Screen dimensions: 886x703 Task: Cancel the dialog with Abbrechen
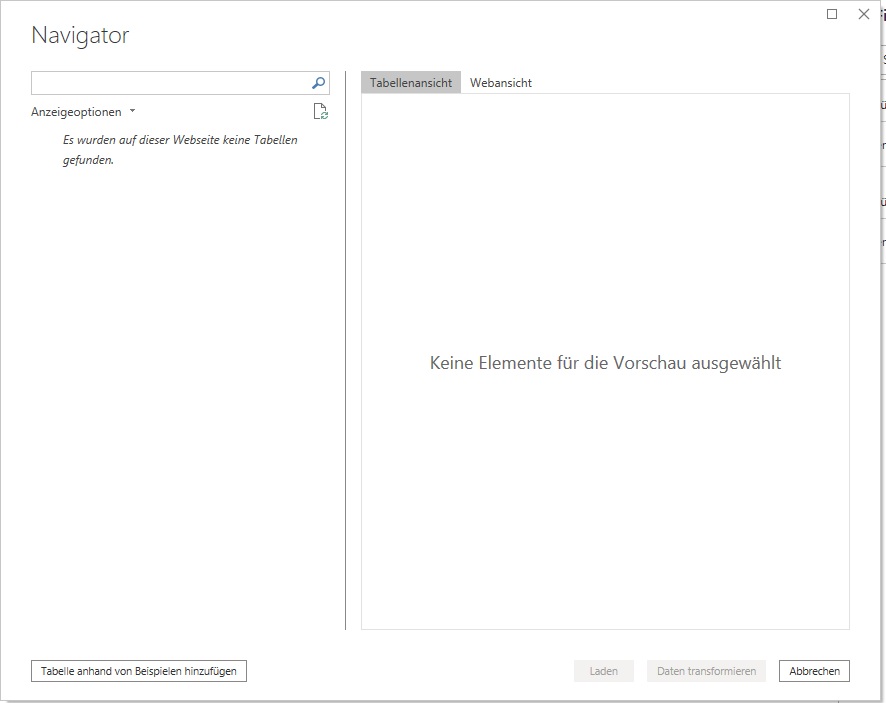point(814,671)
